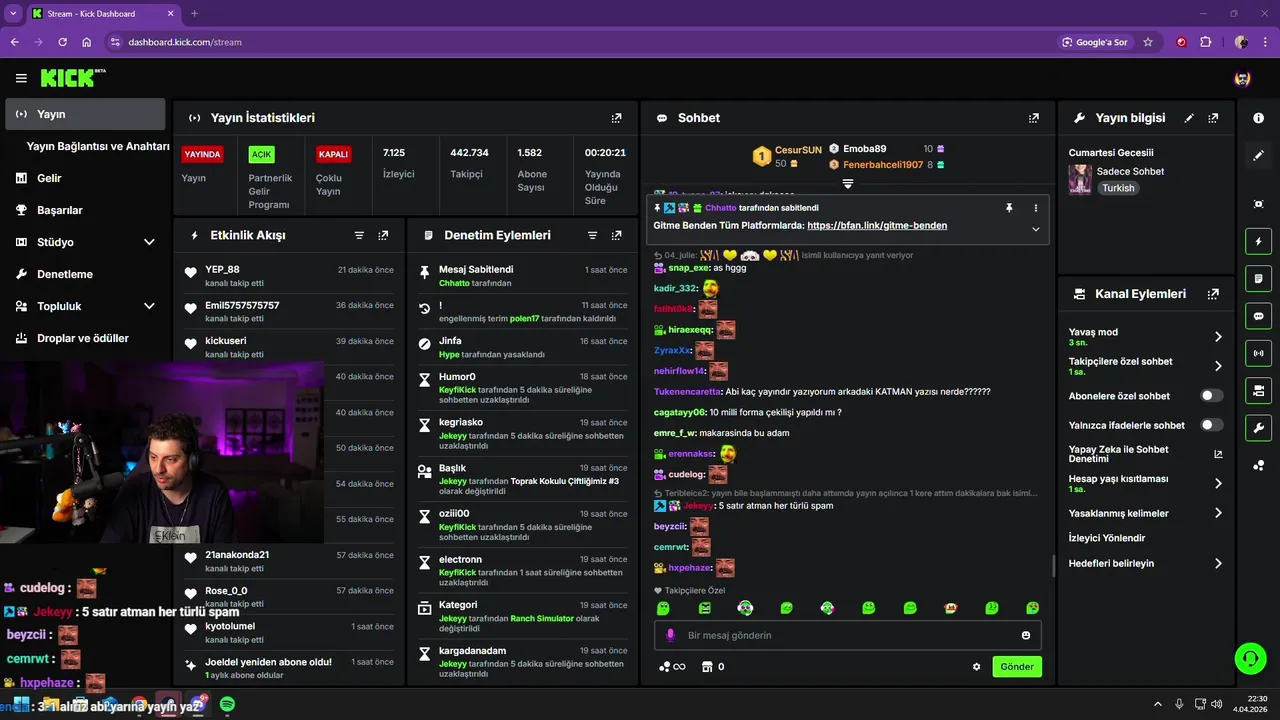The width and height of the screenshot is (1280, 720).
Task: Open the green support headset button
Action: point(1250,659)
